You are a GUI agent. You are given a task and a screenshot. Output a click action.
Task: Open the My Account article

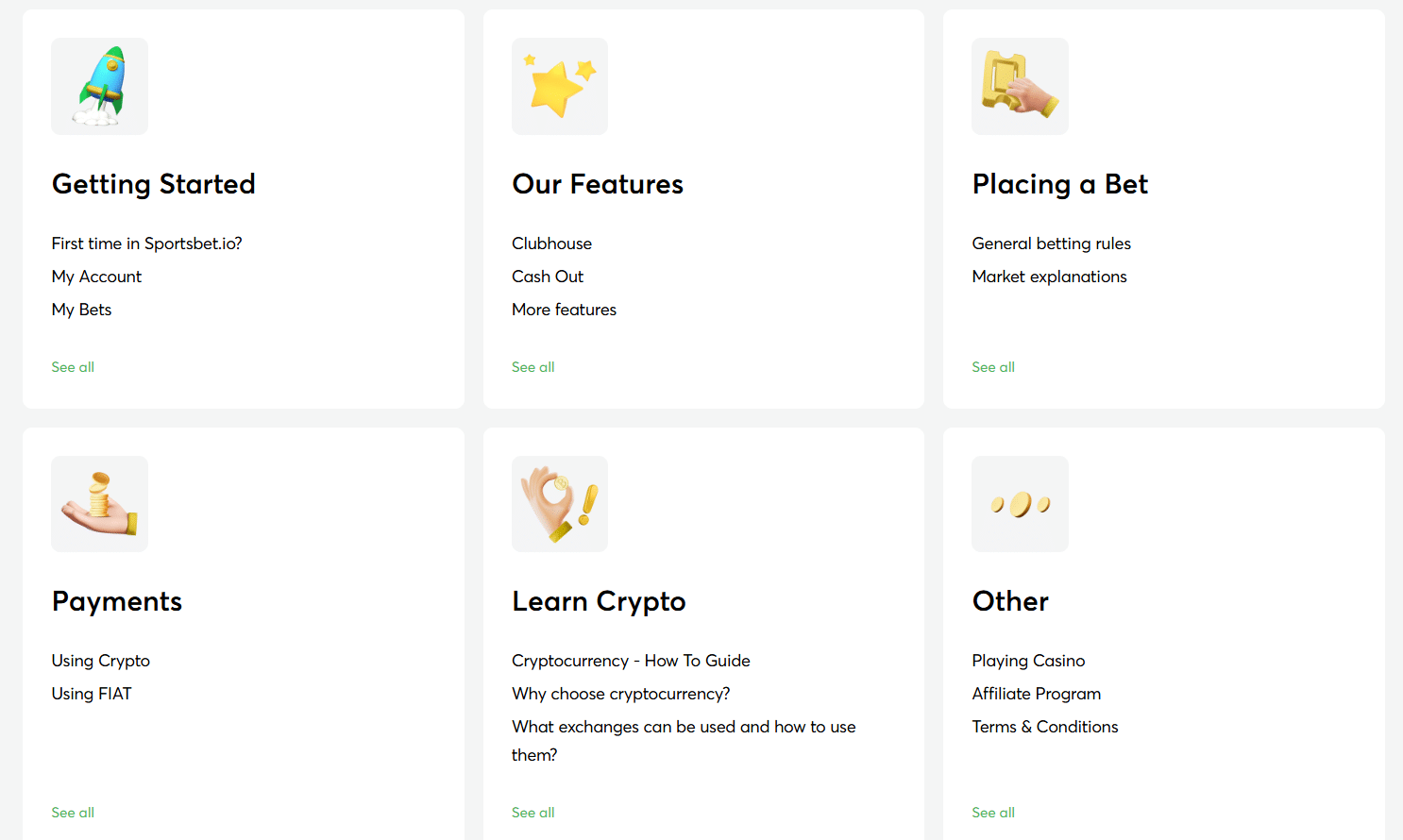(x=96, y=277)
